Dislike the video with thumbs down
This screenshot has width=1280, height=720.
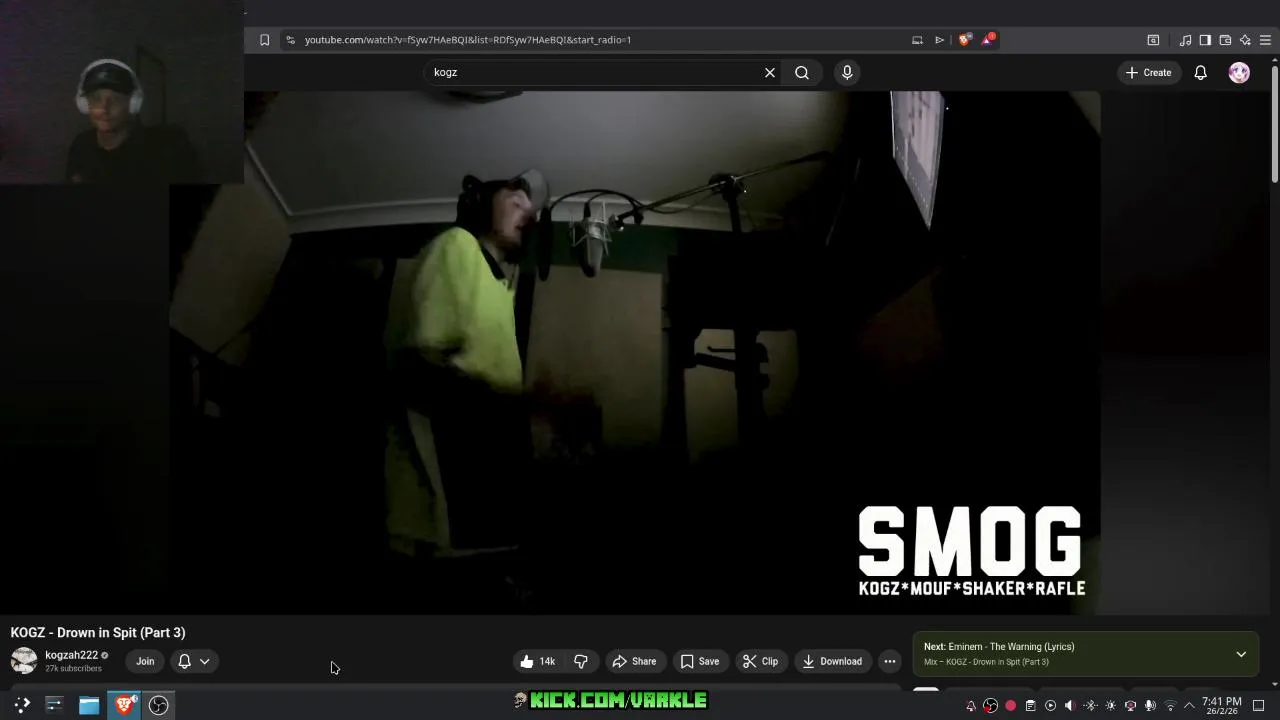tap(581, 661)
